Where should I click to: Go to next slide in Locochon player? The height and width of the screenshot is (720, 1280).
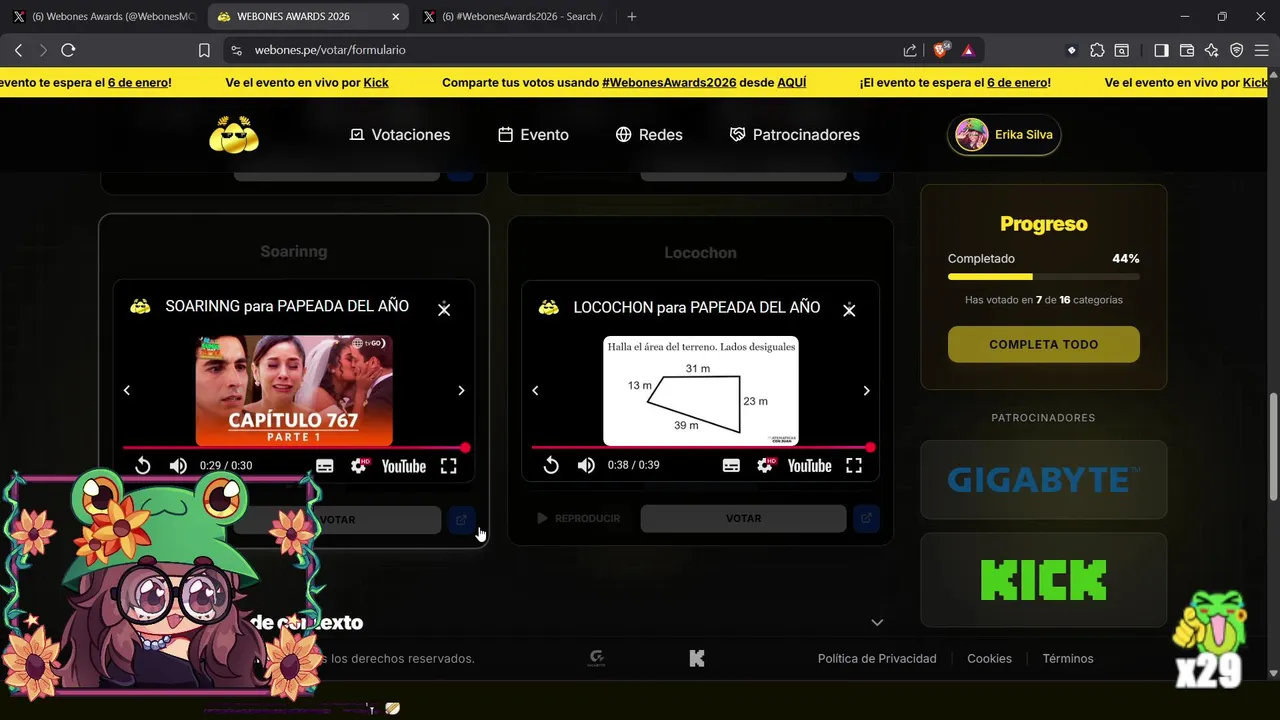[x=866, y=390]
